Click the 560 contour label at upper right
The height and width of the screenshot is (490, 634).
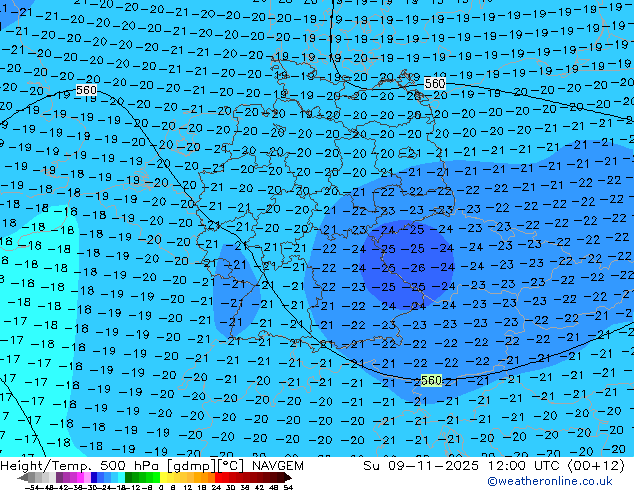point(435,84)
